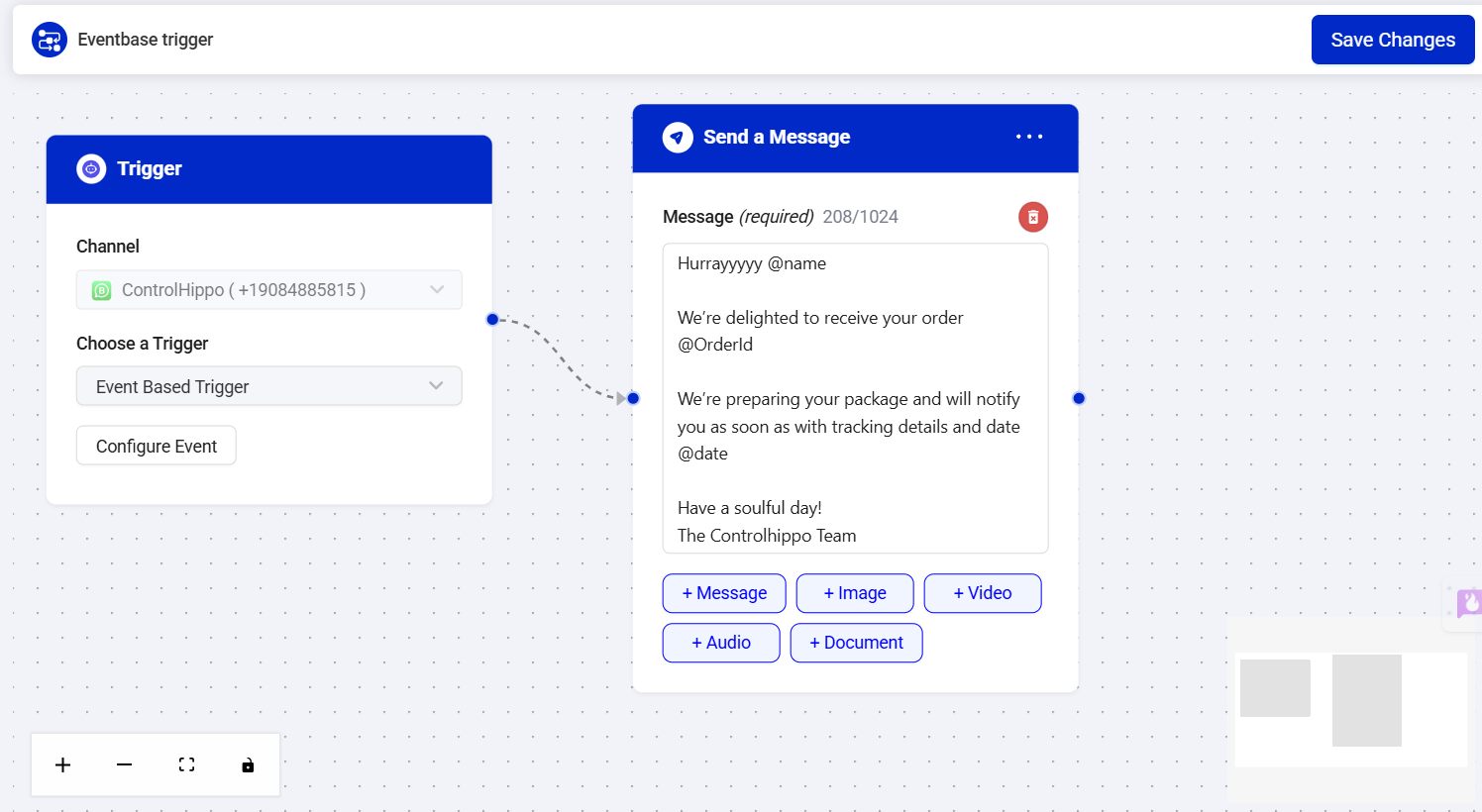Add an Image attachment
Screen dimensions: 1482x812
855,593
